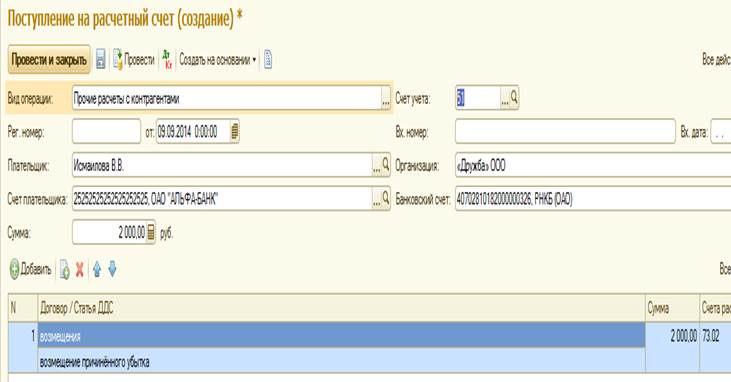731x382 pixels.
Task: Click the "Вх. дата" input field
Action: pyautogui.click(x=721, y=132)
